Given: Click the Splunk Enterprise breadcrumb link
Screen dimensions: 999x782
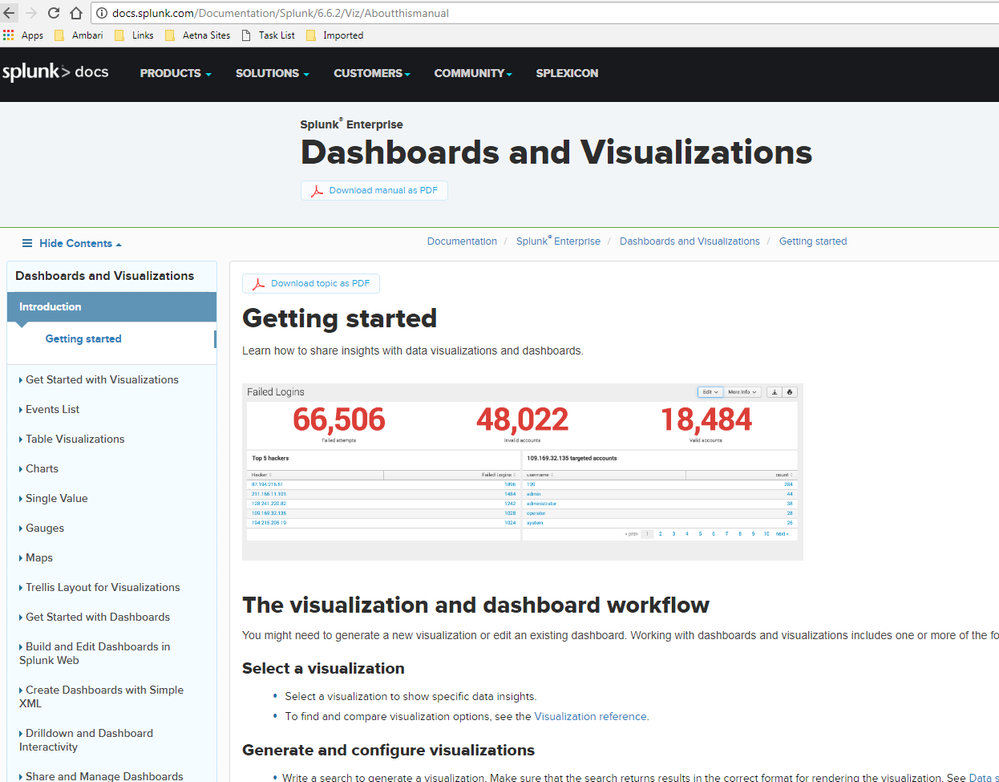Looking at the screenshot, I should point(558,242).
